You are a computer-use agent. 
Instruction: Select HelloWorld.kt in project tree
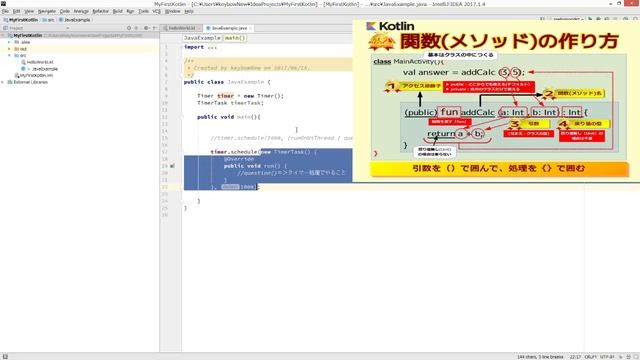(37, 62)
